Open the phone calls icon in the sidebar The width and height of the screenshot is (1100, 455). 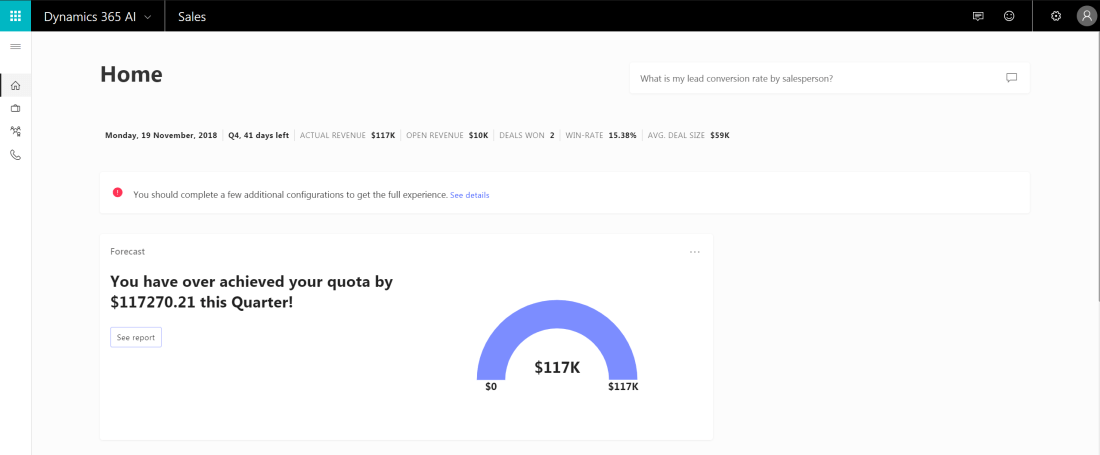tap(15, 155)
